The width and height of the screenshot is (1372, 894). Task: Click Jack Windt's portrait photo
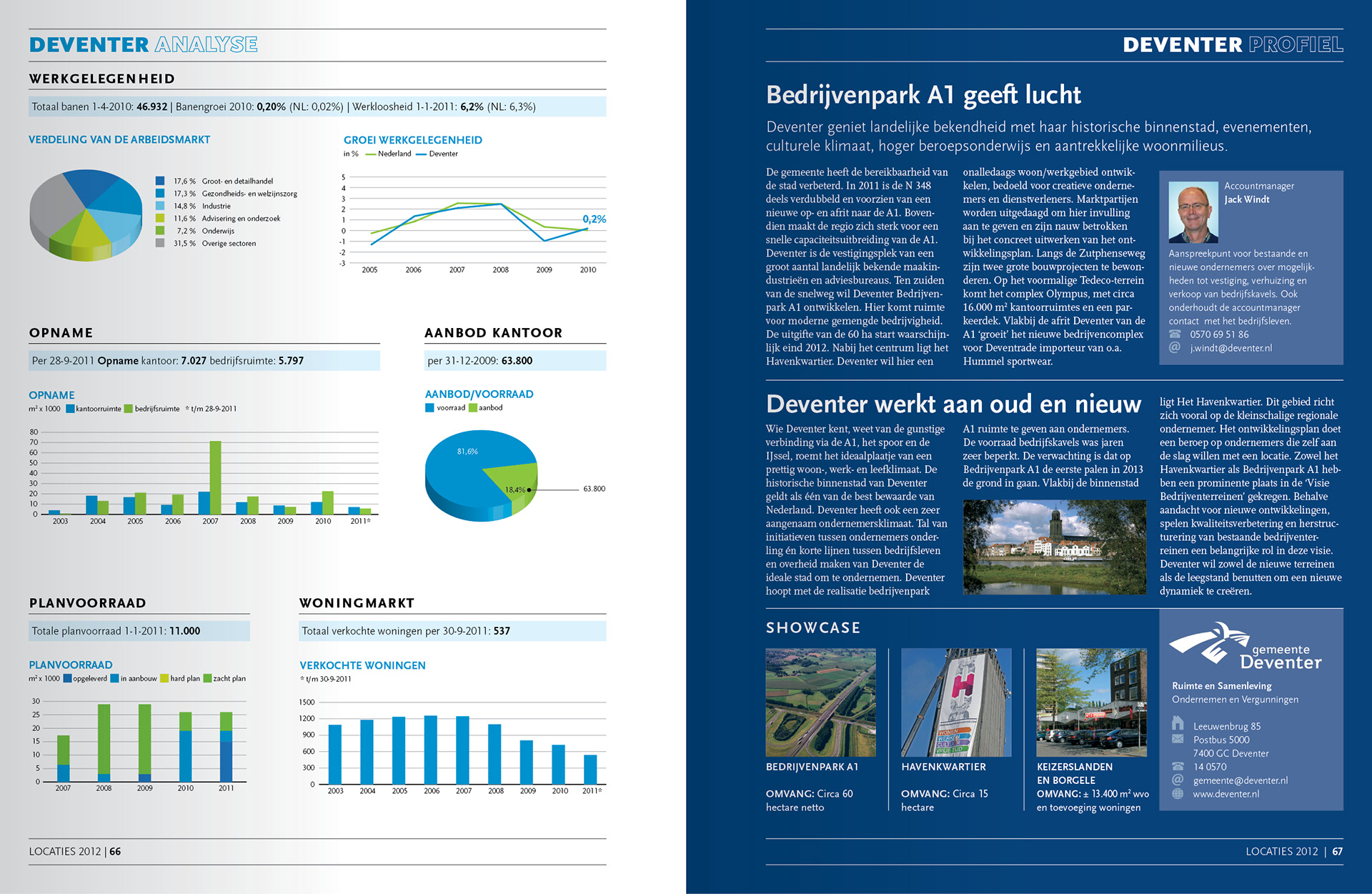(x=1193, y=213)
